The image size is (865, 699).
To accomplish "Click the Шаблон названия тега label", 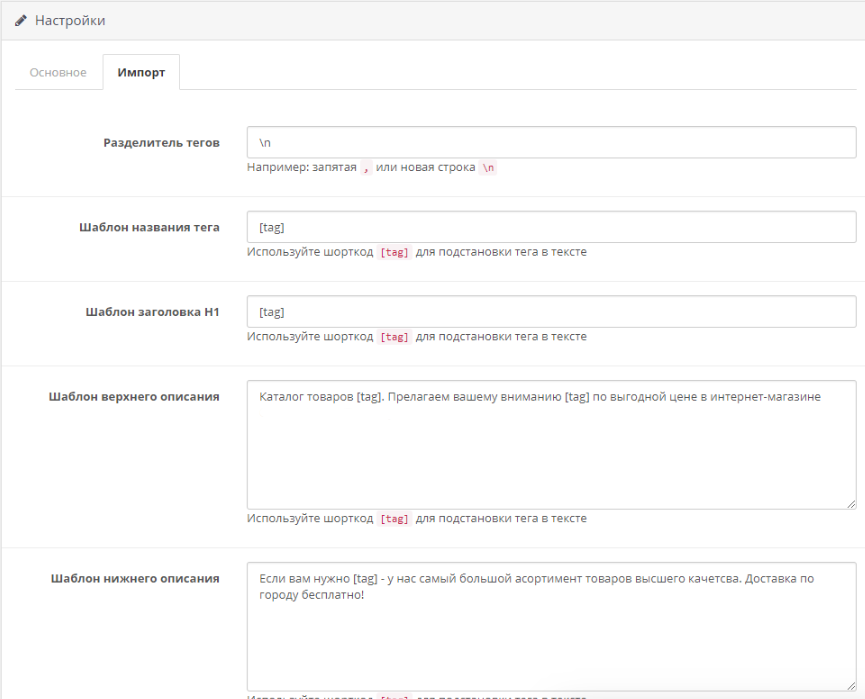I will [x=149, y=227].
